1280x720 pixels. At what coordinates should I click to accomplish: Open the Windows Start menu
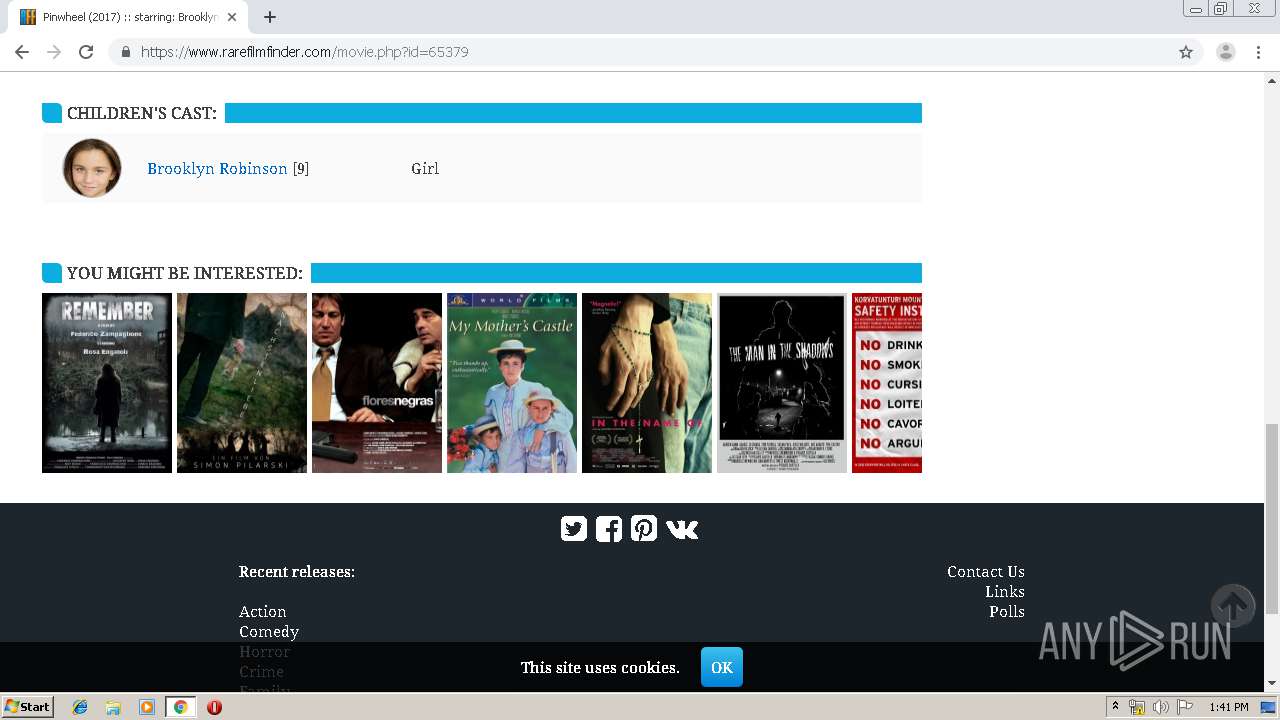(27, 707)
